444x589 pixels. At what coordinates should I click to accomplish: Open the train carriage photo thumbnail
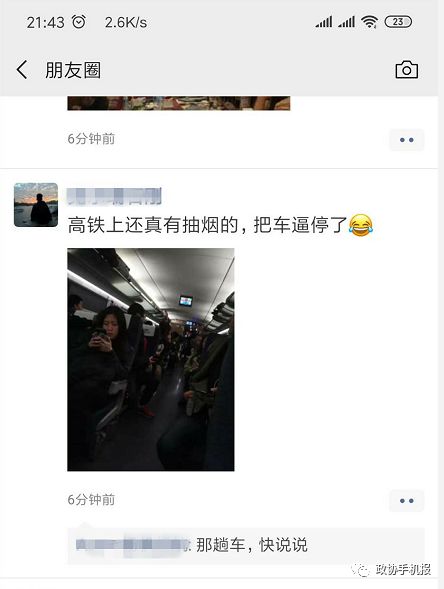[151, 359]
